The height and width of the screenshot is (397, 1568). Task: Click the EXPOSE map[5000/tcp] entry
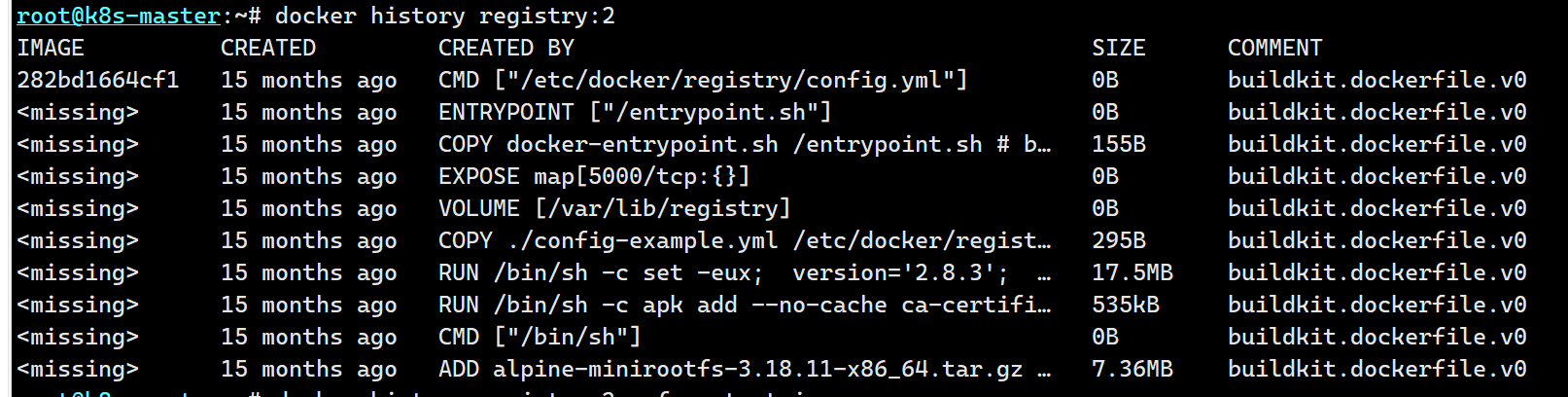(x=593, y=176)
